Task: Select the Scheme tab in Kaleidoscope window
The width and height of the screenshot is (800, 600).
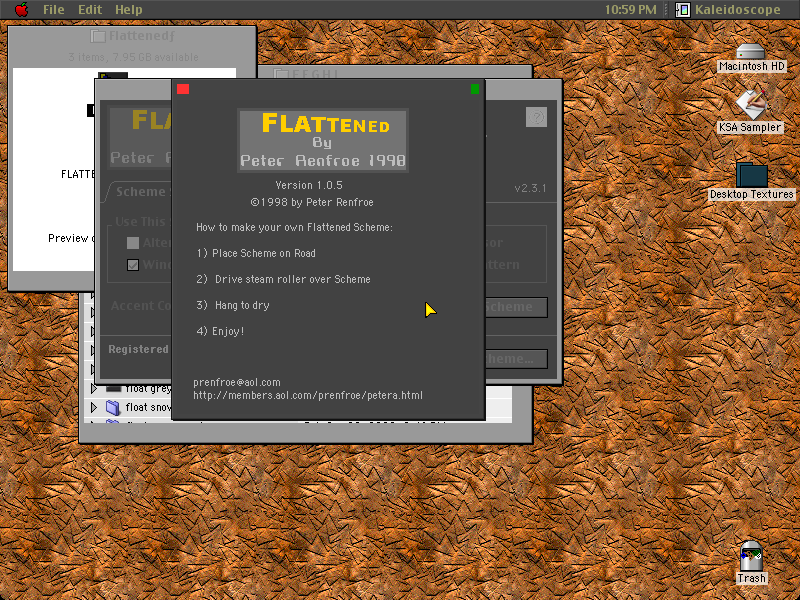Action: (x=139, y=192)
